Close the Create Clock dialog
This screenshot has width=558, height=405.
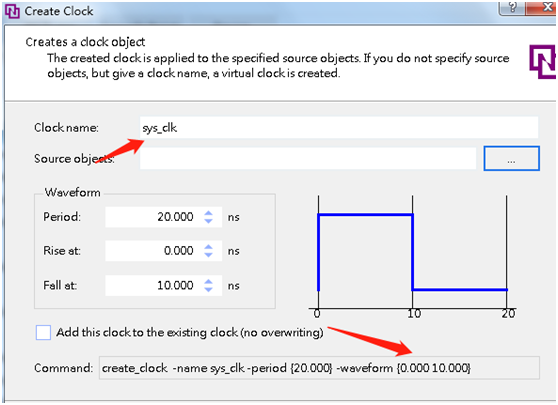(x=541, y=7)
